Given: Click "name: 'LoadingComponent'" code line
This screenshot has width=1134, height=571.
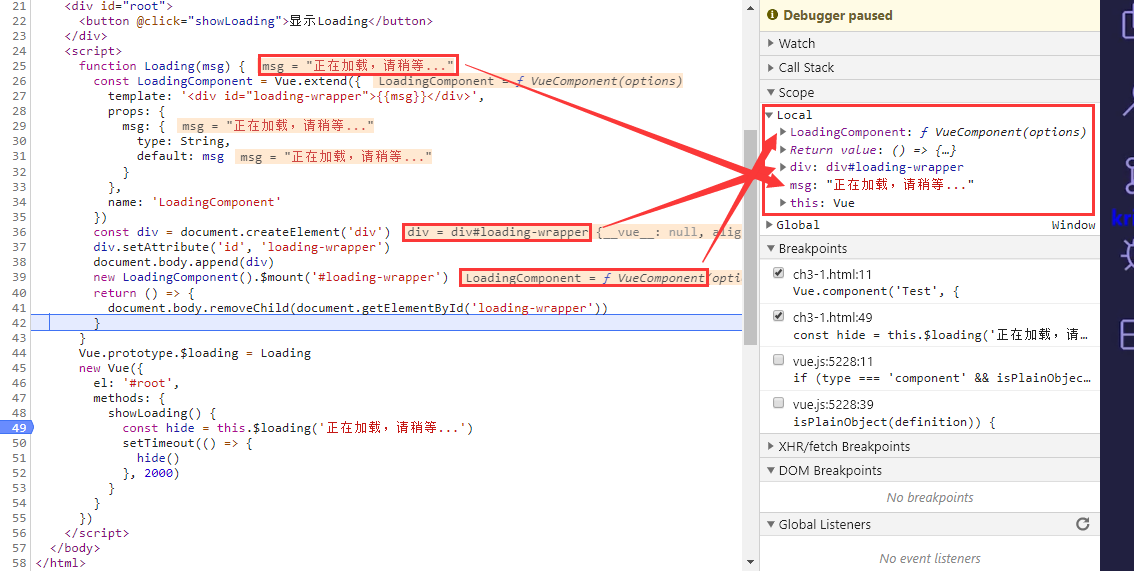Looking at the screenshot, I should pos(194,202).
